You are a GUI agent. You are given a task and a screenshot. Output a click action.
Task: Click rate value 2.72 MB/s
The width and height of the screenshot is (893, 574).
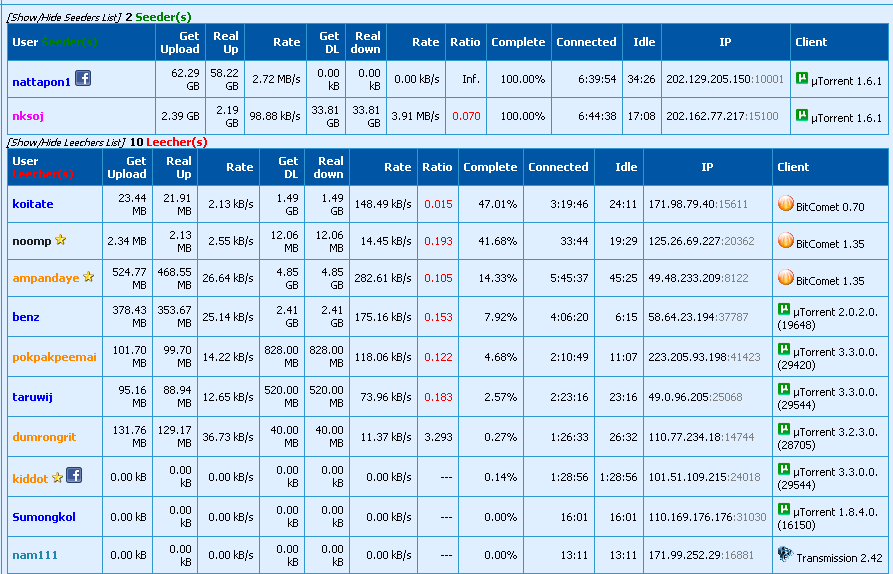coord(276,79)
